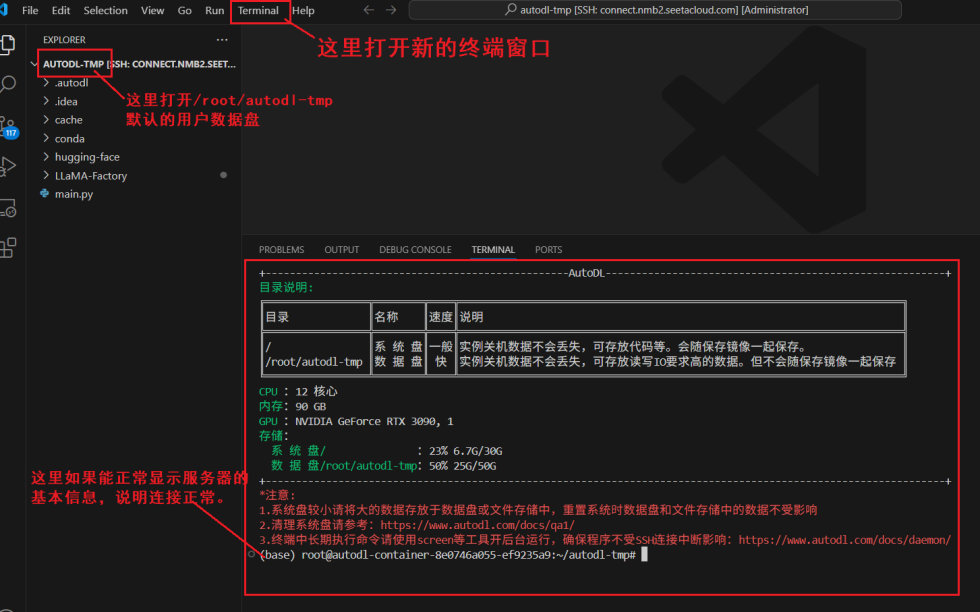980x612 pixels.
Task: Open the Explorer view in activity bar
Action: click(9, 44)
